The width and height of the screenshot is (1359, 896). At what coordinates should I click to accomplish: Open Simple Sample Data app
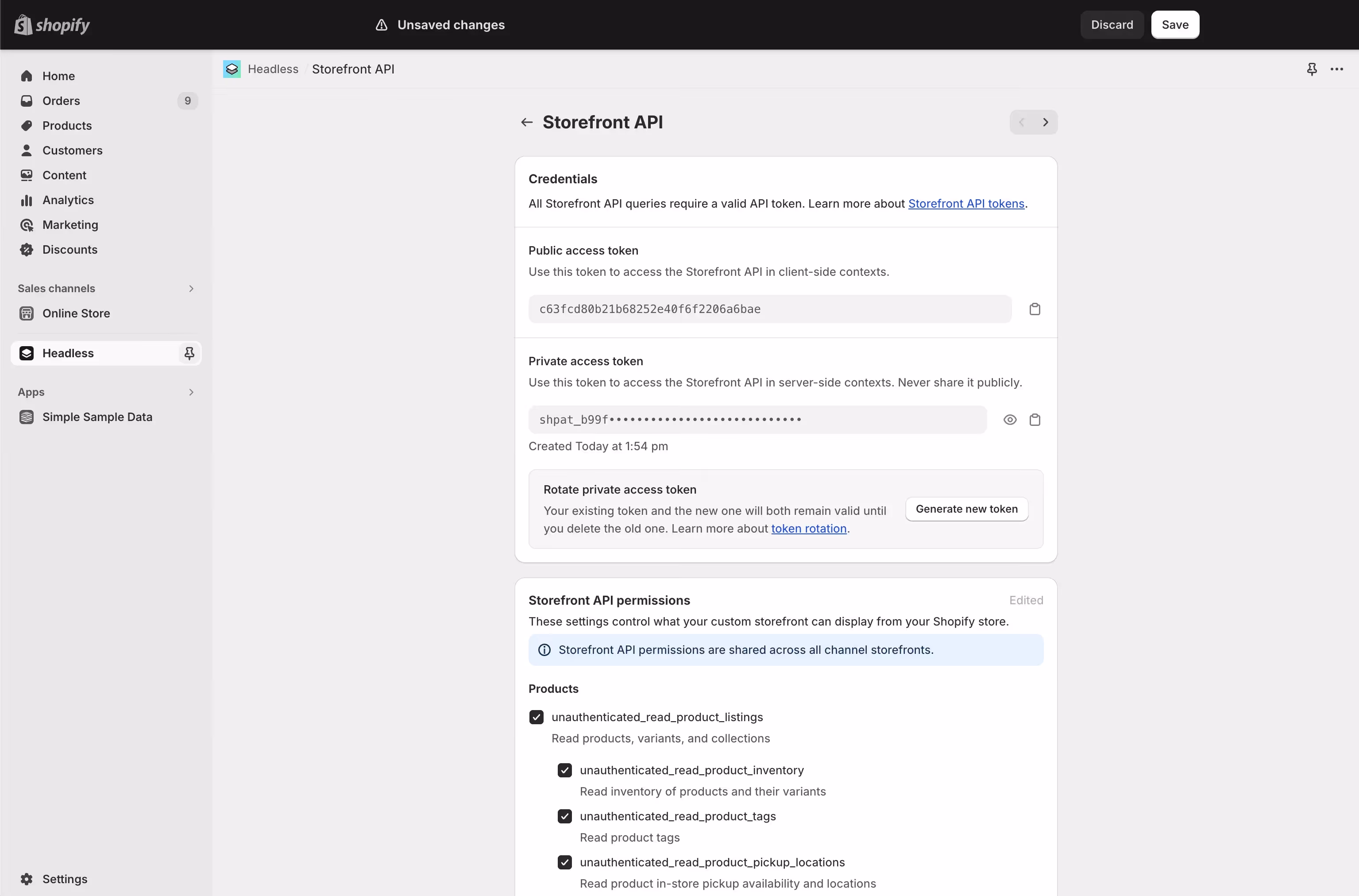coord(106,417)
